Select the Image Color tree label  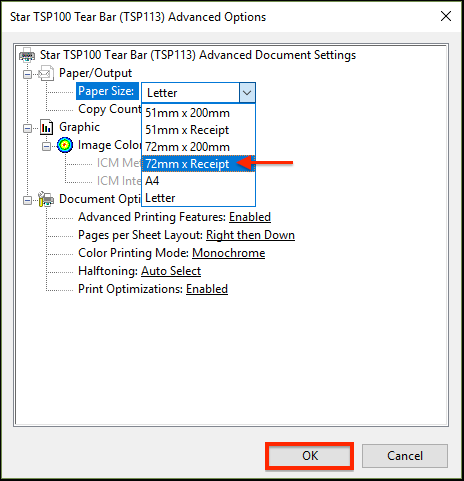pos(110,145)
